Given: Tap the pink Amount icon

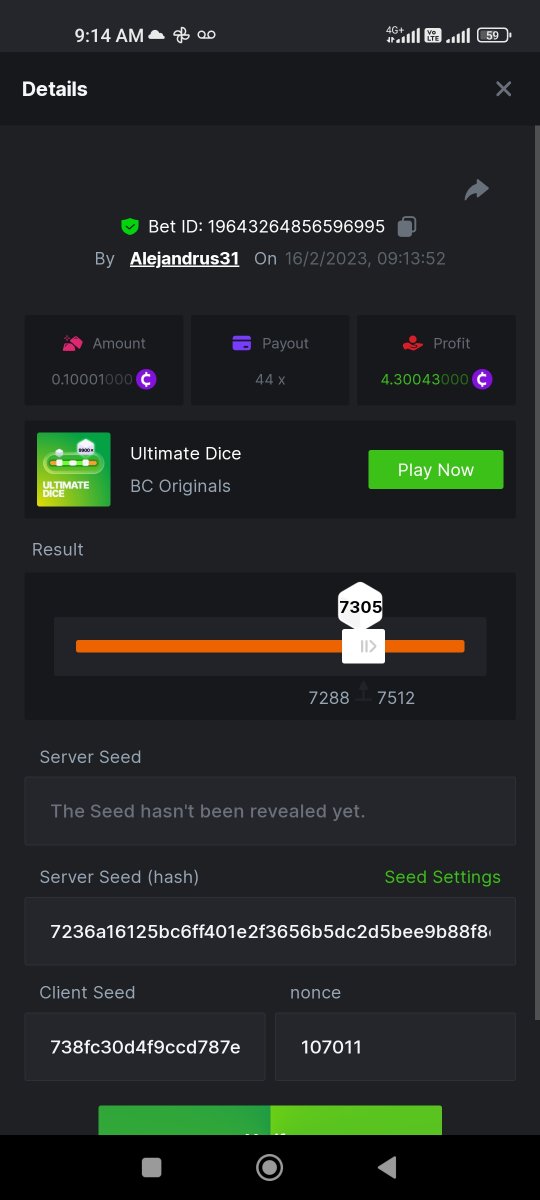Looking at the screenshot, I should (x=72, y=343).
